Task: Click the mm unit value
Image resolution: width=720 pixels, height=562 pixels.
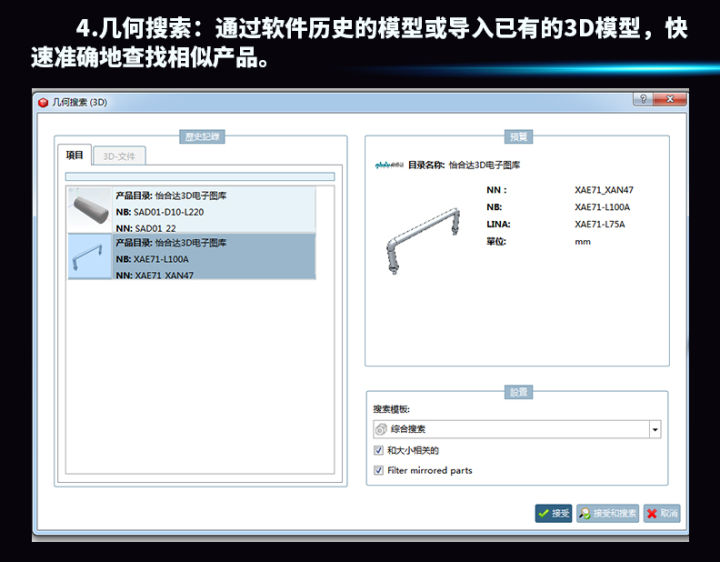Action: pos(583,242)
